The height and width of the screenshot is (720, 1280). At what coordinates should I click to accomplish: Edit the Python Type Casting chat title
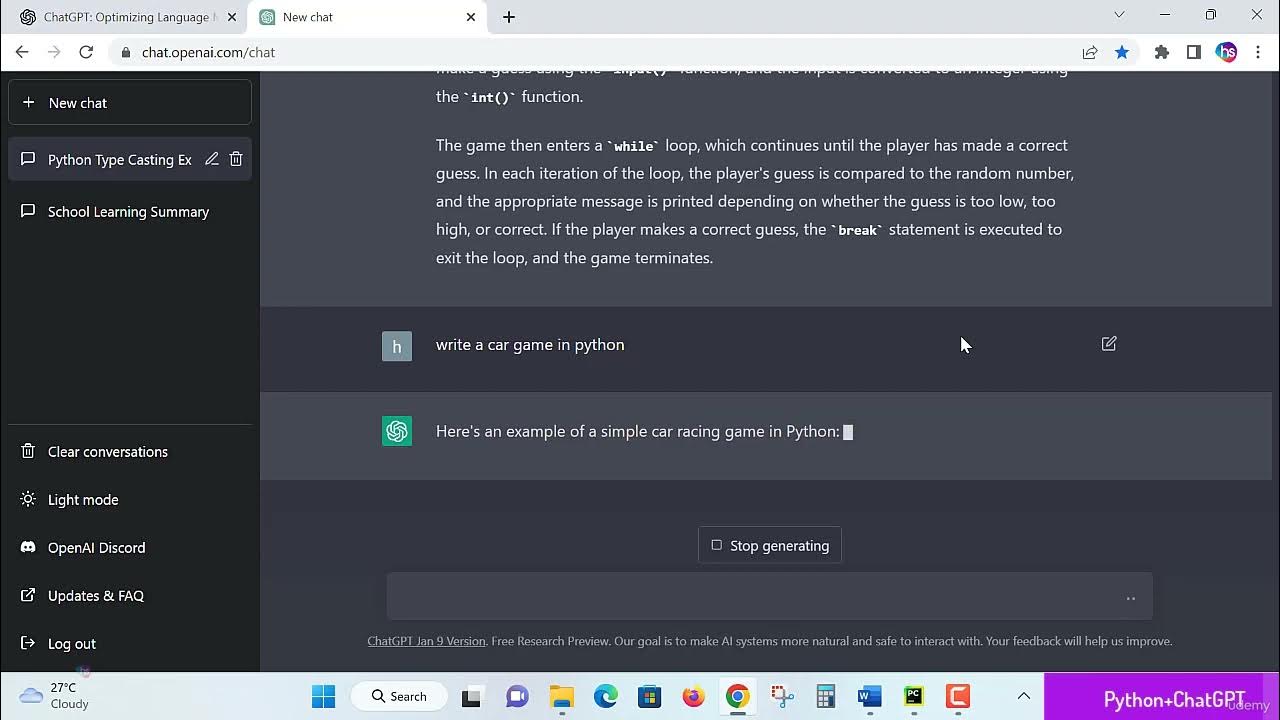212,159
